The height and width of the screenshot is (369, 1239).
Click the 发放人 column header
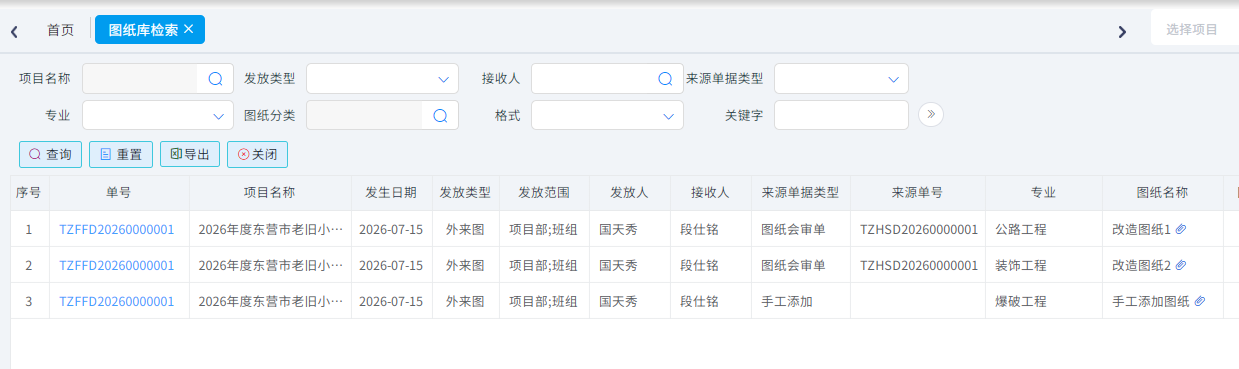(630, 193)
